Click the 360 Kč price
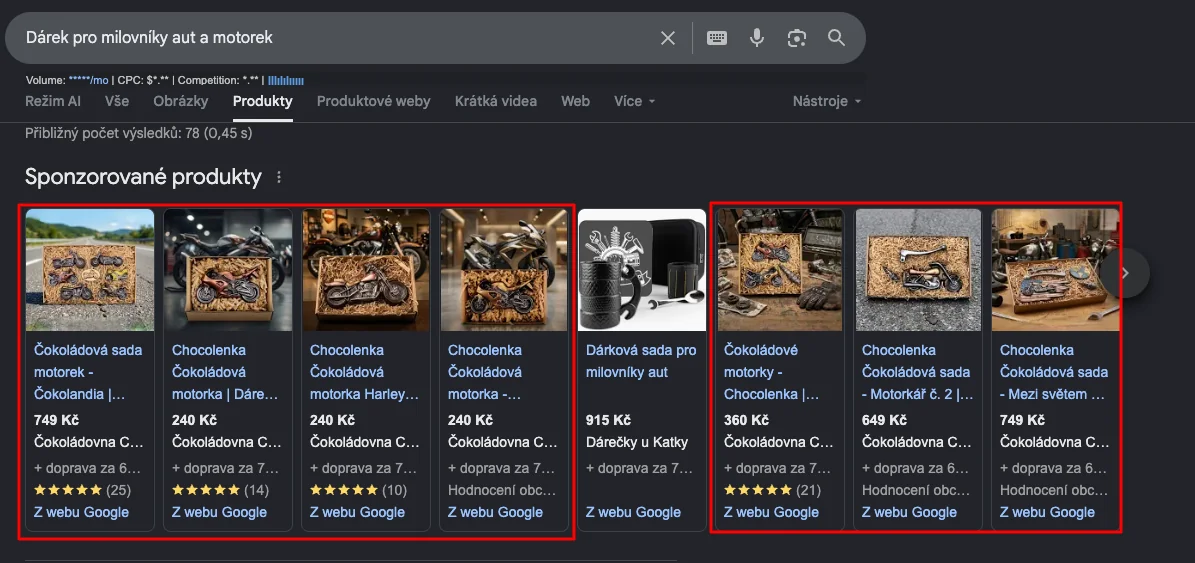The image size is (1195, 563). (x=746, y=421)
